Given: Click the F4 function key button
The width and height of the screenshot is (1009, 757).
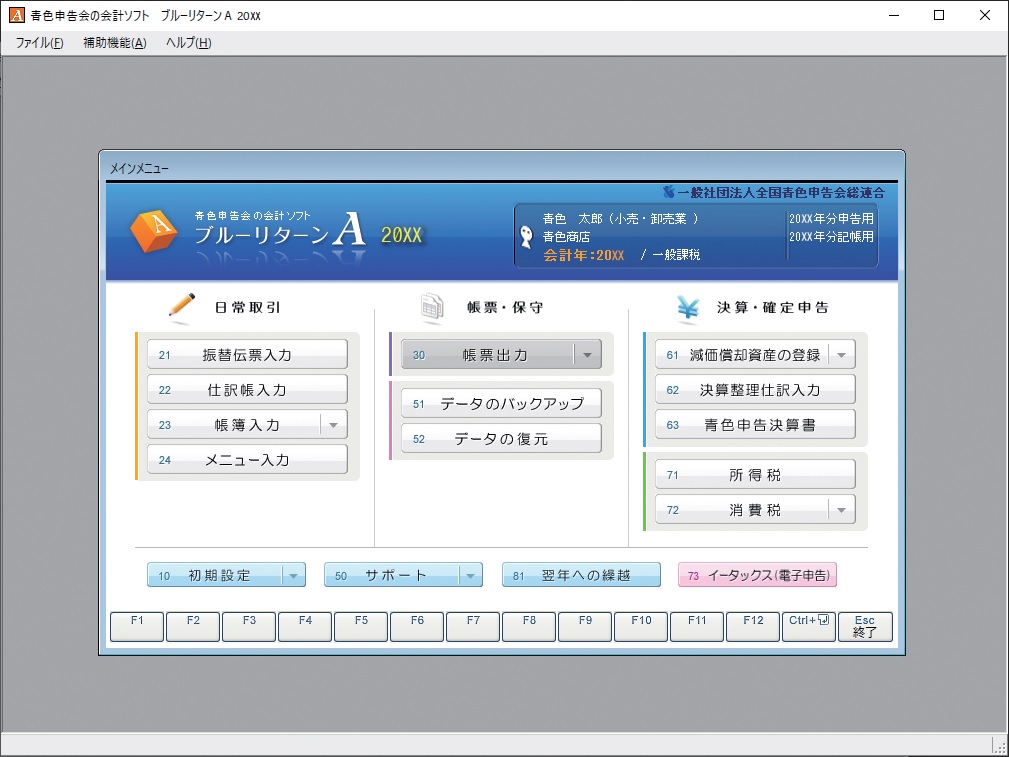Looking at the screenshot, I should point(305,626).
